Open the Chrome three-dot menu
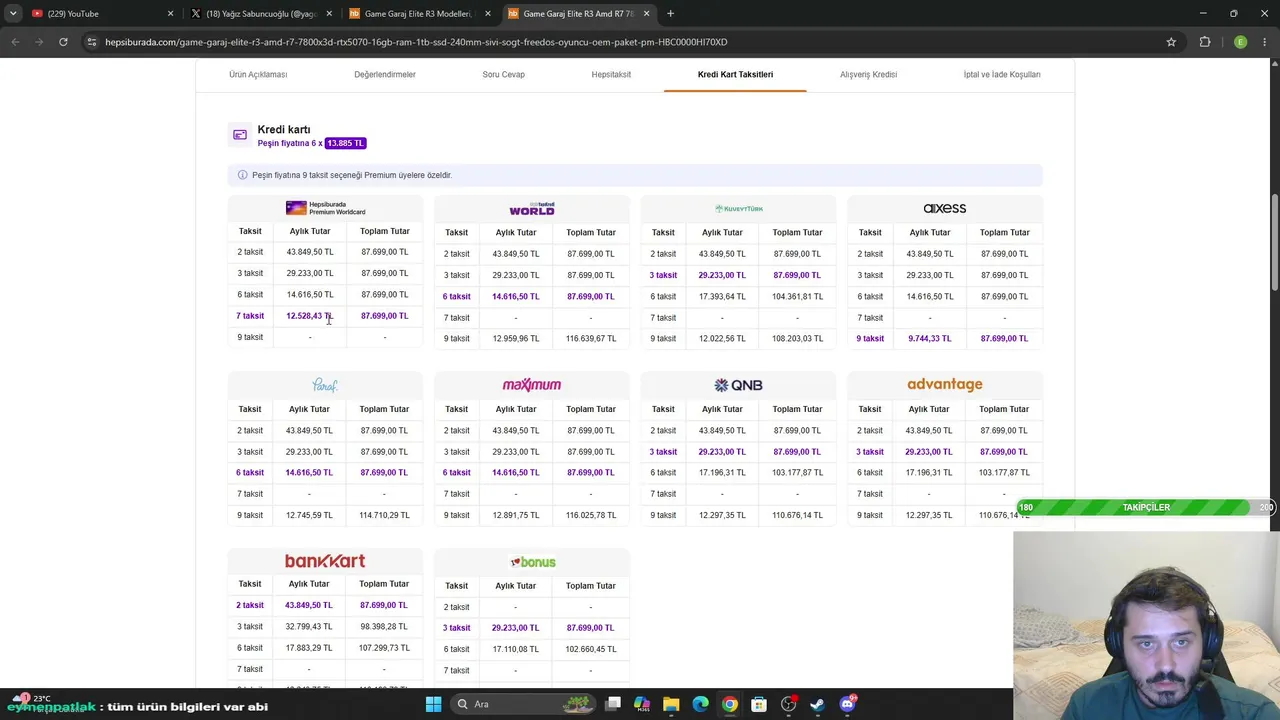This screenshot has width=1280, height=720. click(x=1265, y=42)
